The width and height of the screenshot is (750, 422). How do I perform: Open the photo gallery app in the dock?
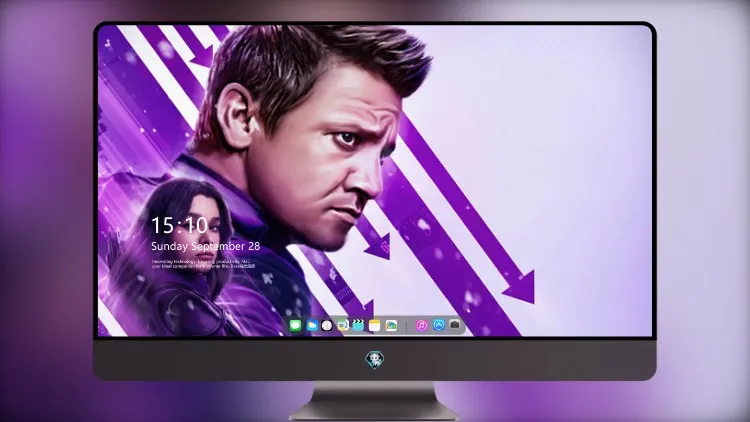[x=391, y=326]
